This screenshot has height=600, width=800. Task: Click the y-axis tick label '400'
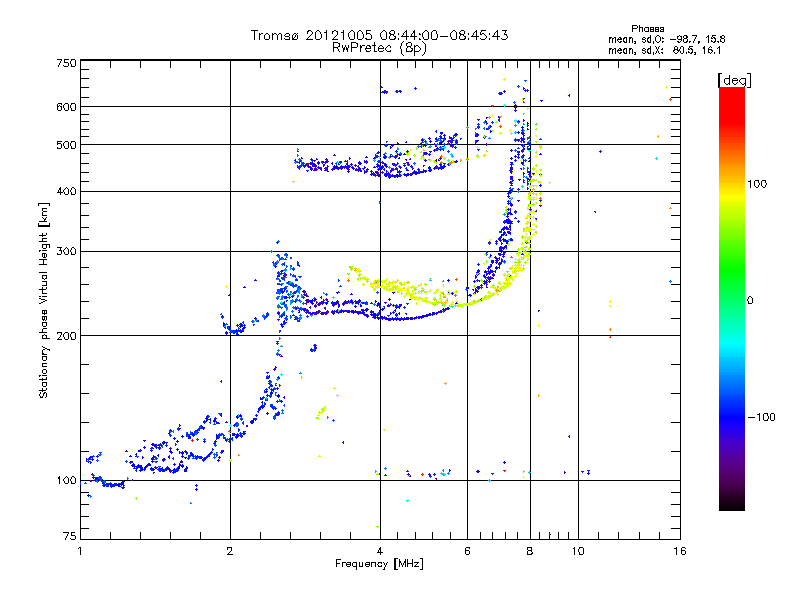click(x=66, y=192)
